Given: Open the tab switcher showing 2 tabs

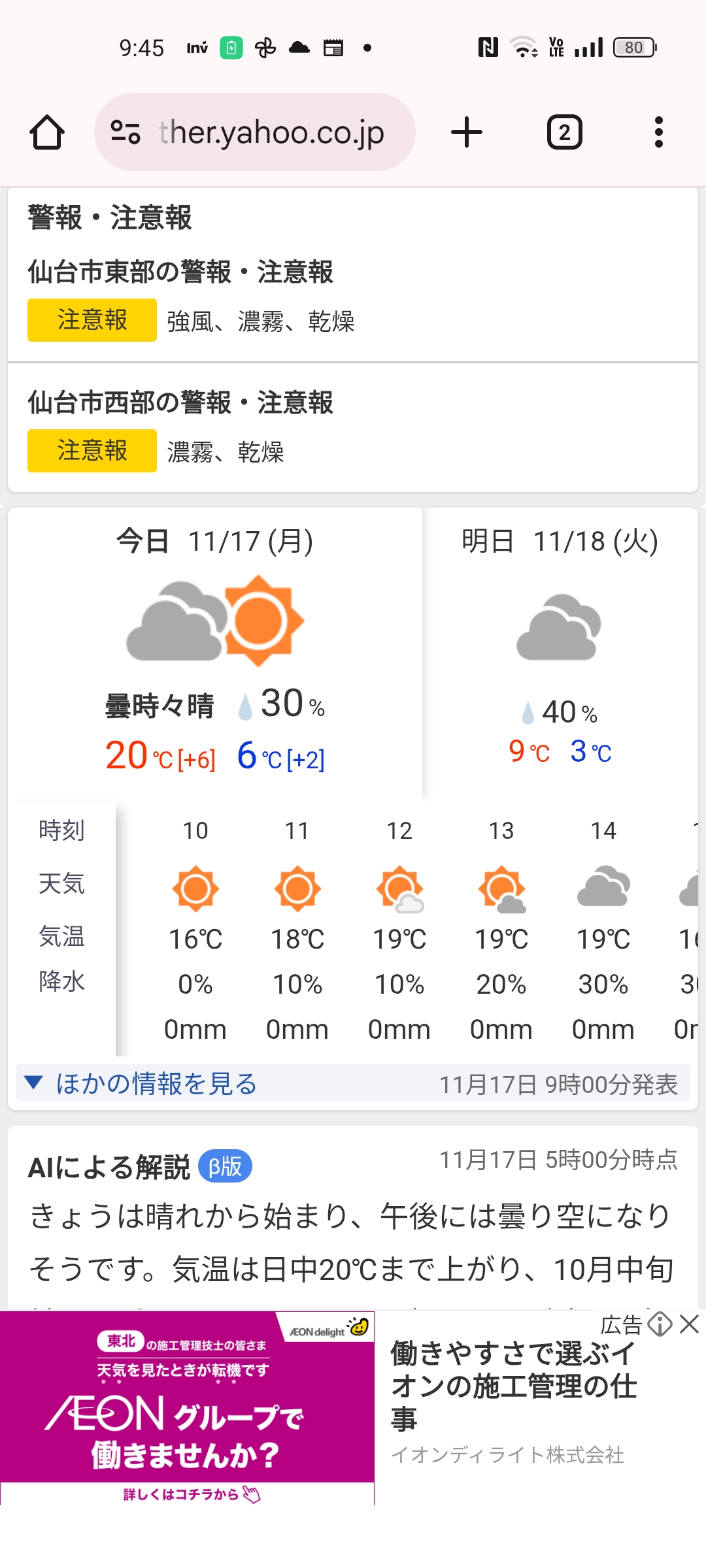Looking at the screenshot, I should point(564,133).
